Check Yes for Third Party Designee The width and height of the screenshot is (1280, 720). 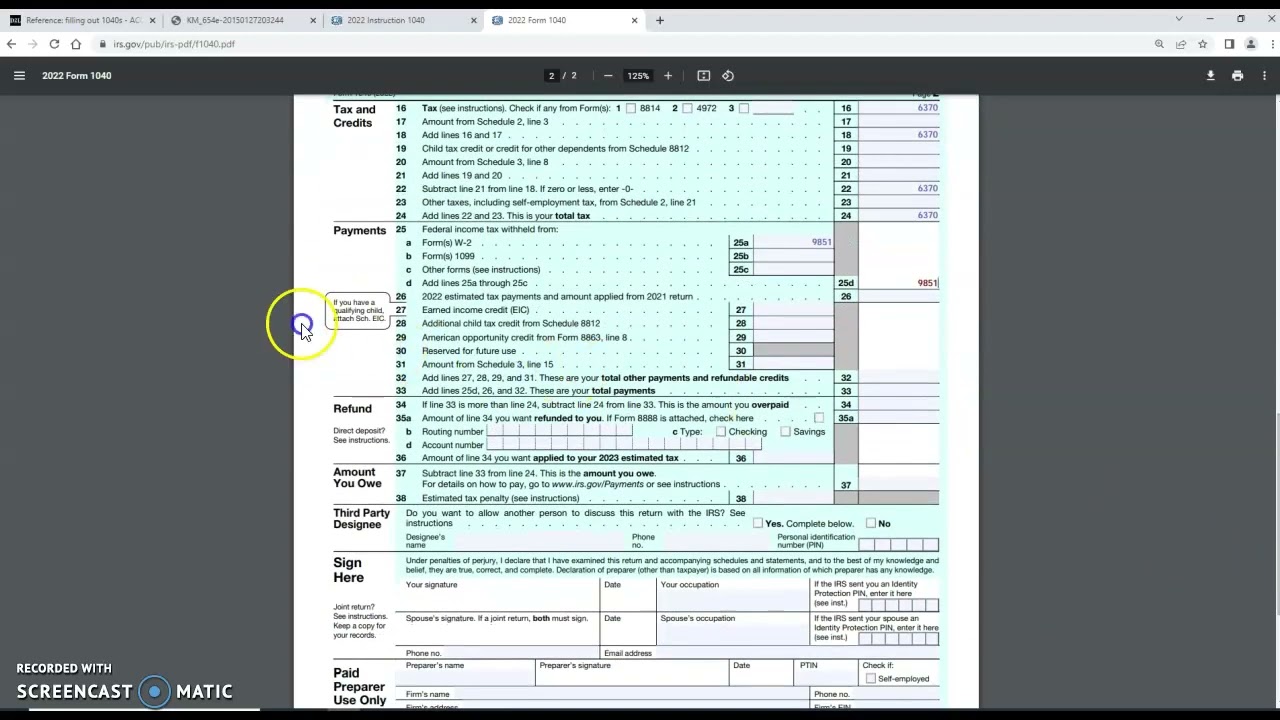pyautogui.click(x=758, y=523)
